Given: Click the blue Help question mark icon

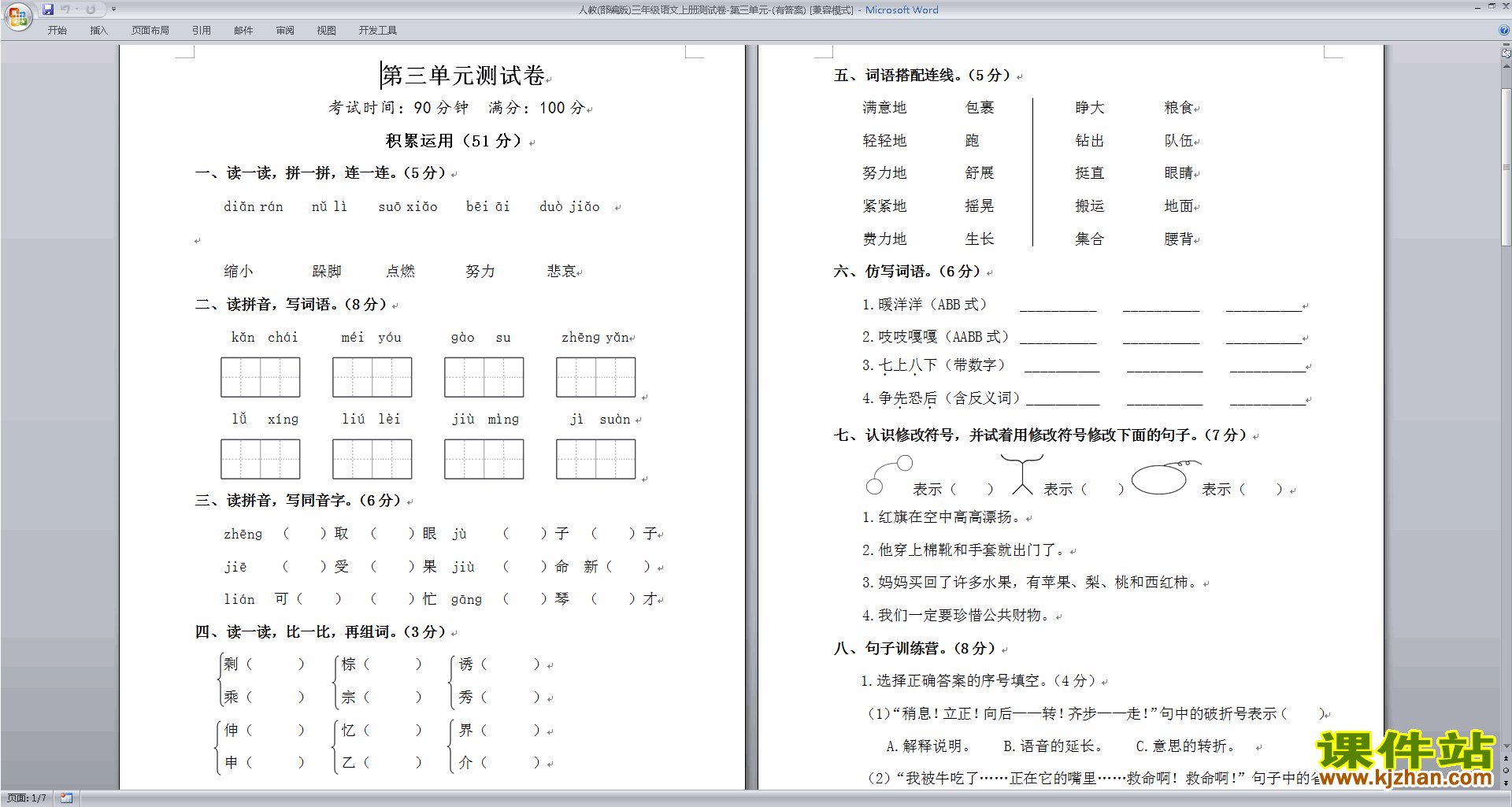Looking at the screenshot, I should [1504, 30].
